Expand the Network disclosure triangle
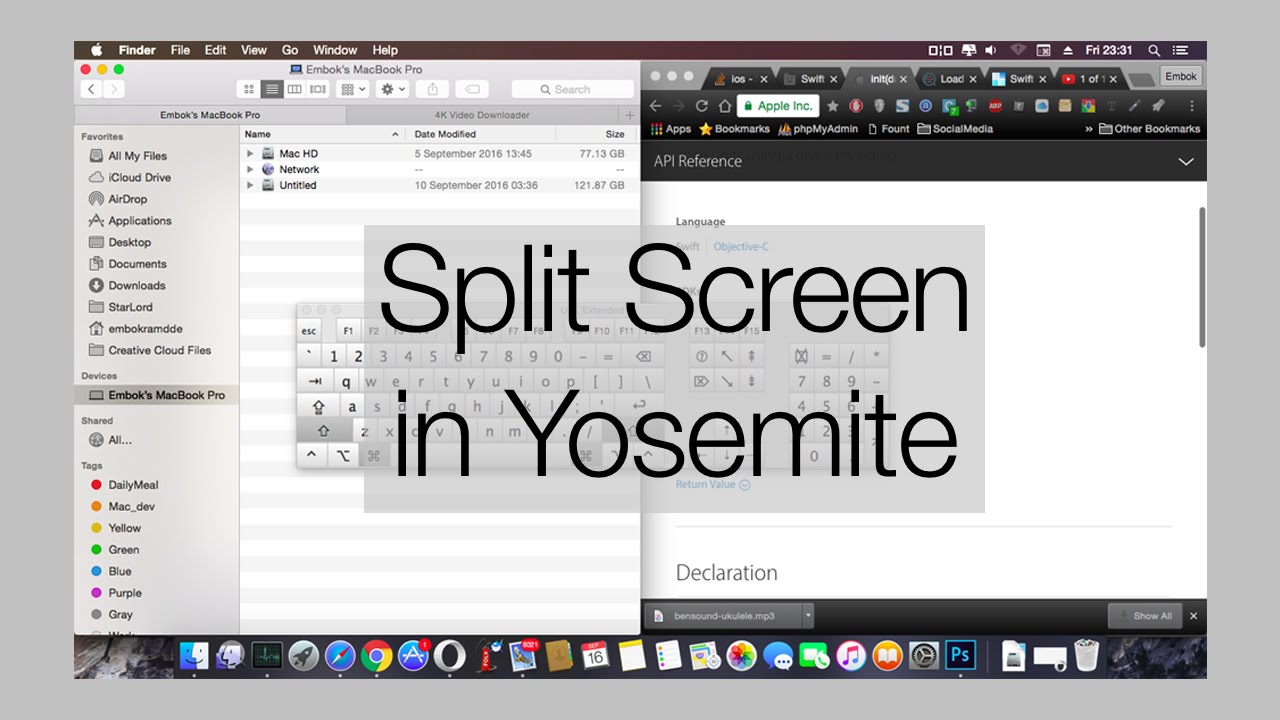Screen dimensions: 1280x720 [x=250, y=170]
